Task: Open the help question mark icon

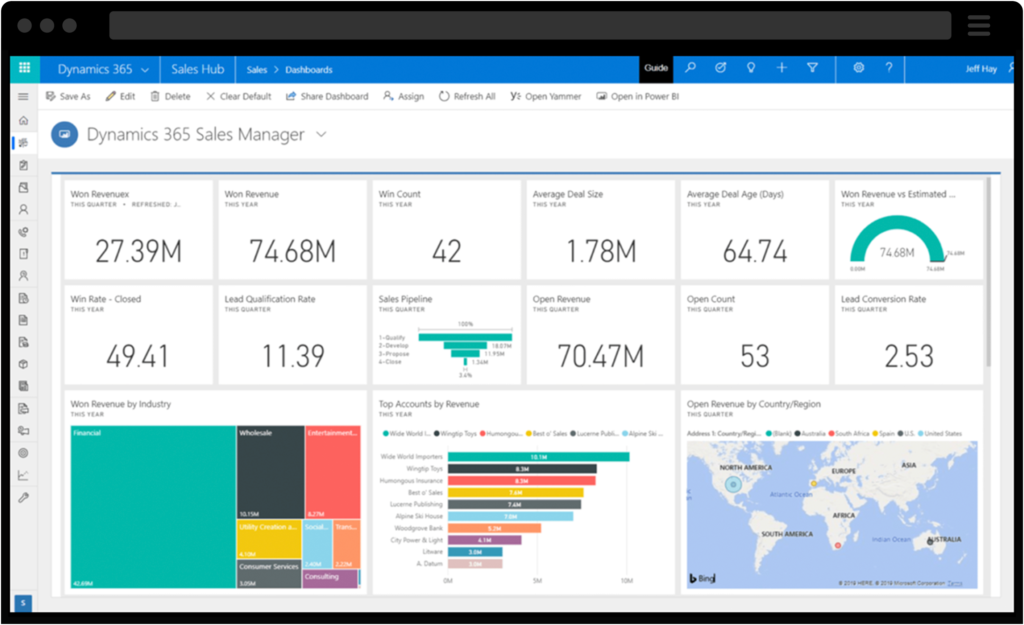Action: point(889,67)
